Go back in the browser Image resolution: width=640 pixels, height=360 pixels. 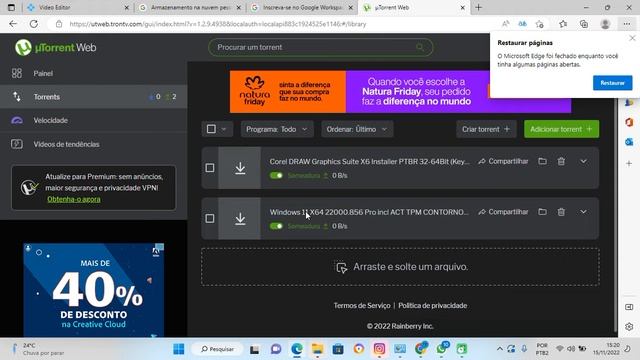point(13,24)
